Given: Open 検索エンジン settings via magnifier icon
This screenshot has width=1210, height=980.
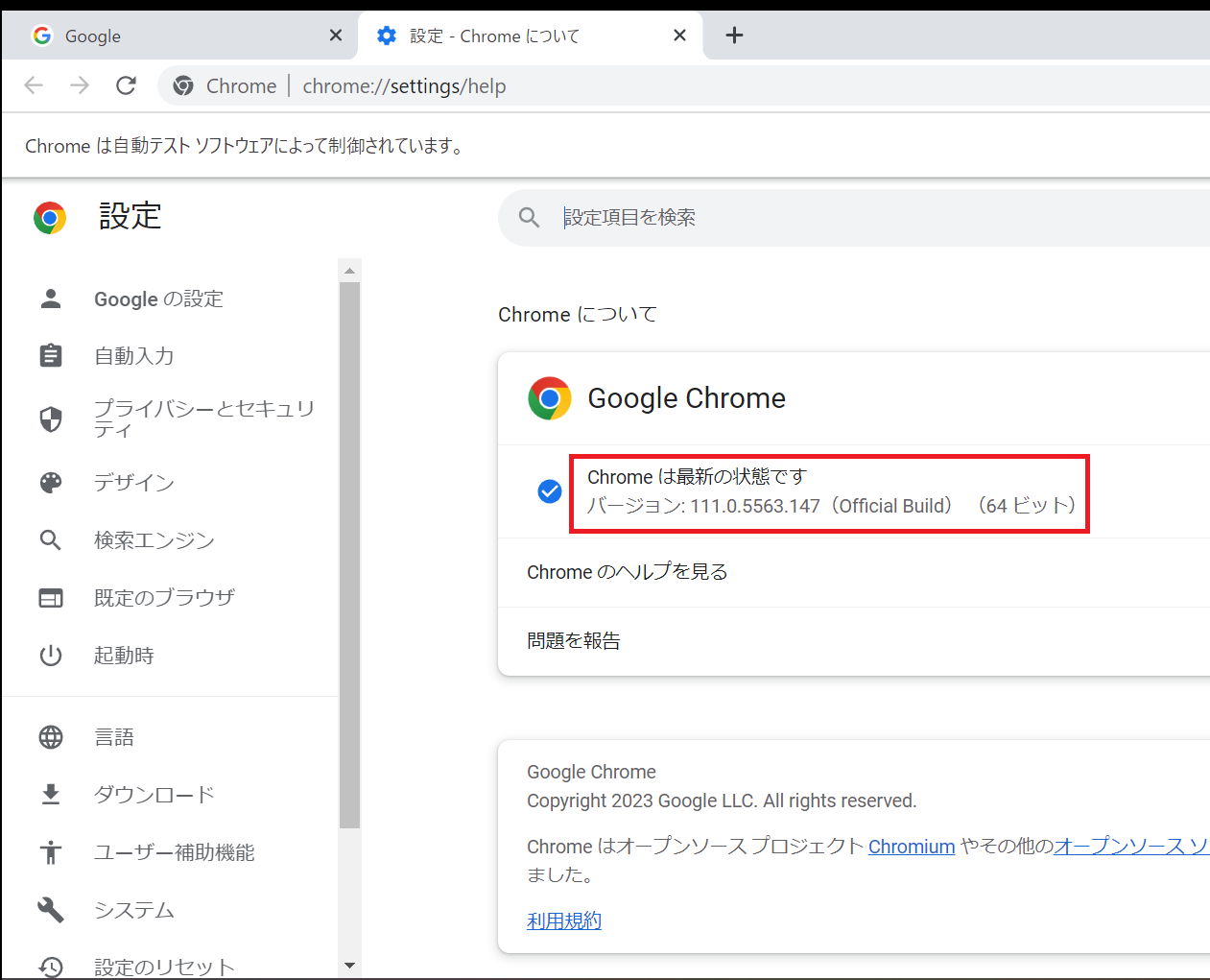Looking at the screenshot, I should click(x=50, y=539).
